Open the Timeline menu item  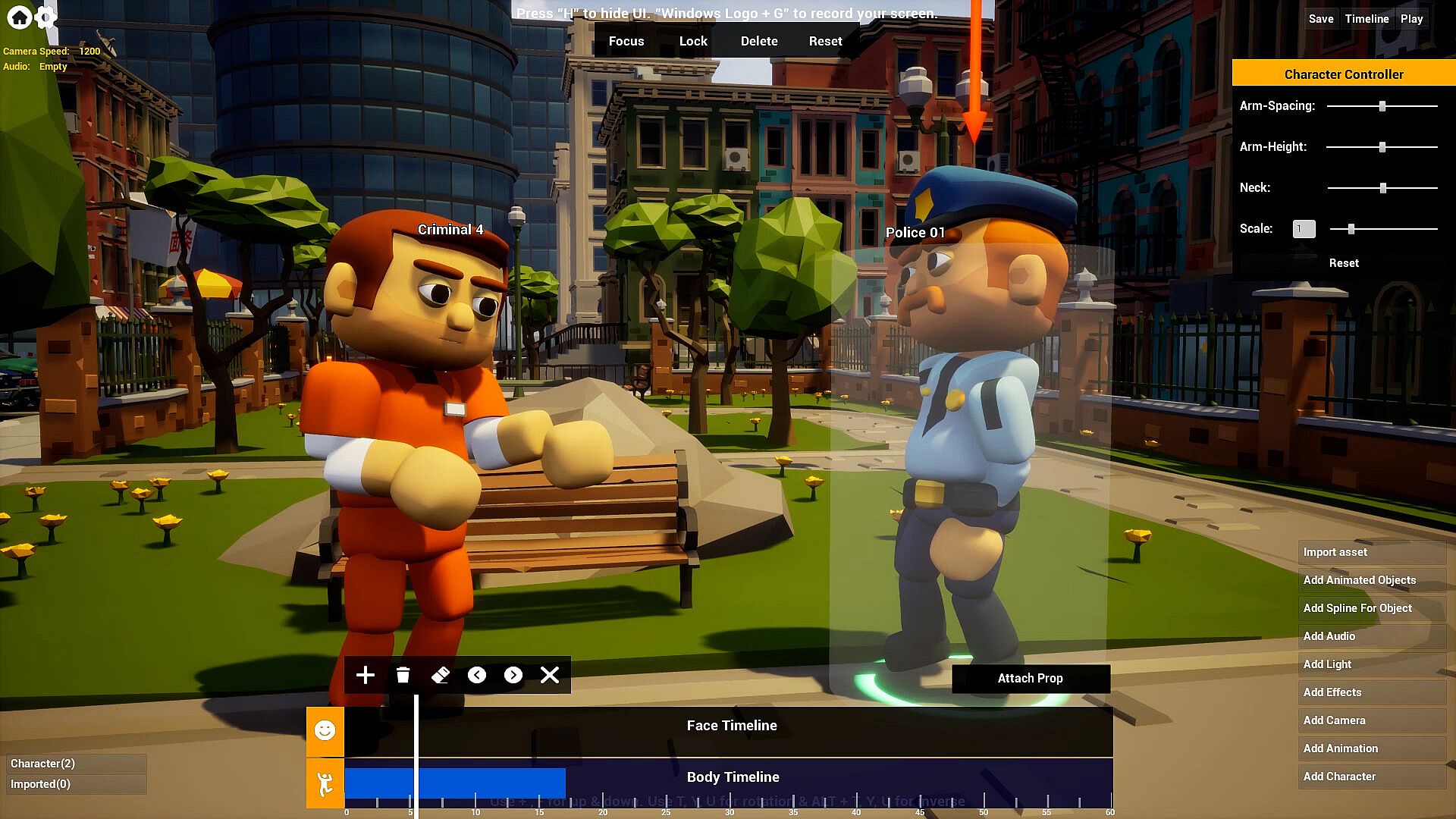click(1367, 19)
